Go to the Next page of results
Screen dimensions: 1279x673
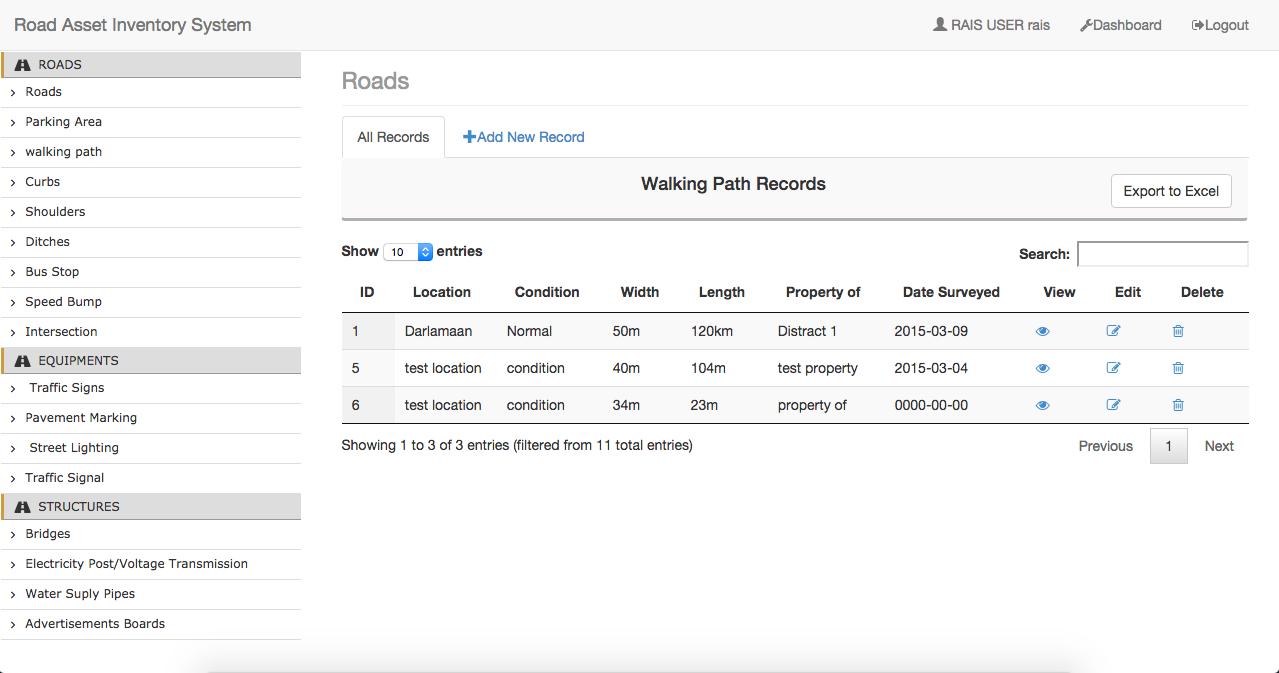(x=1218, y=446)
